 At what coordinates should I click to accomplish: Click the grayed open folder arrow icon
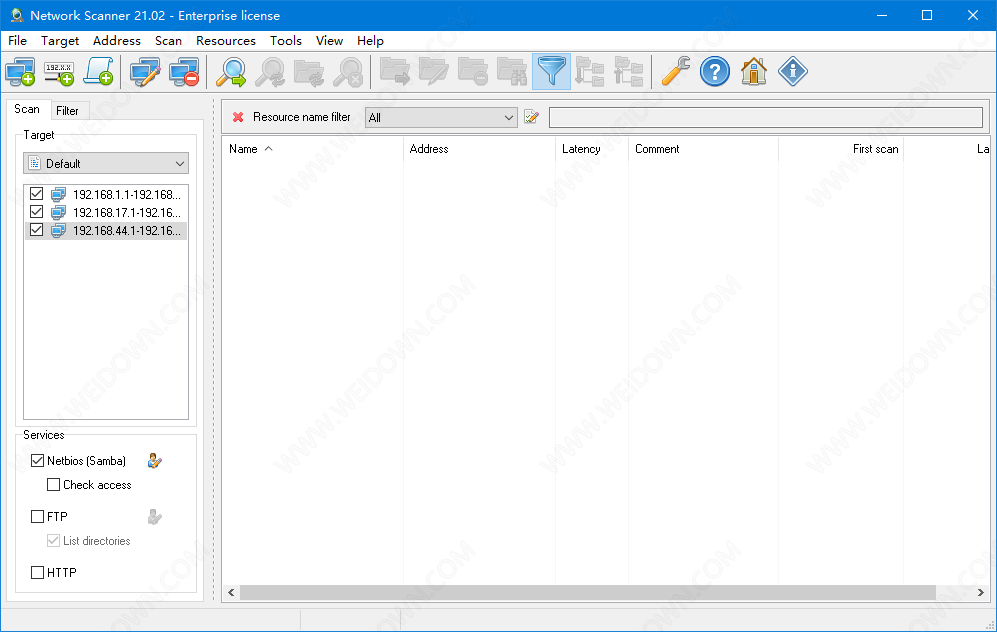click(x=395, y=71)
